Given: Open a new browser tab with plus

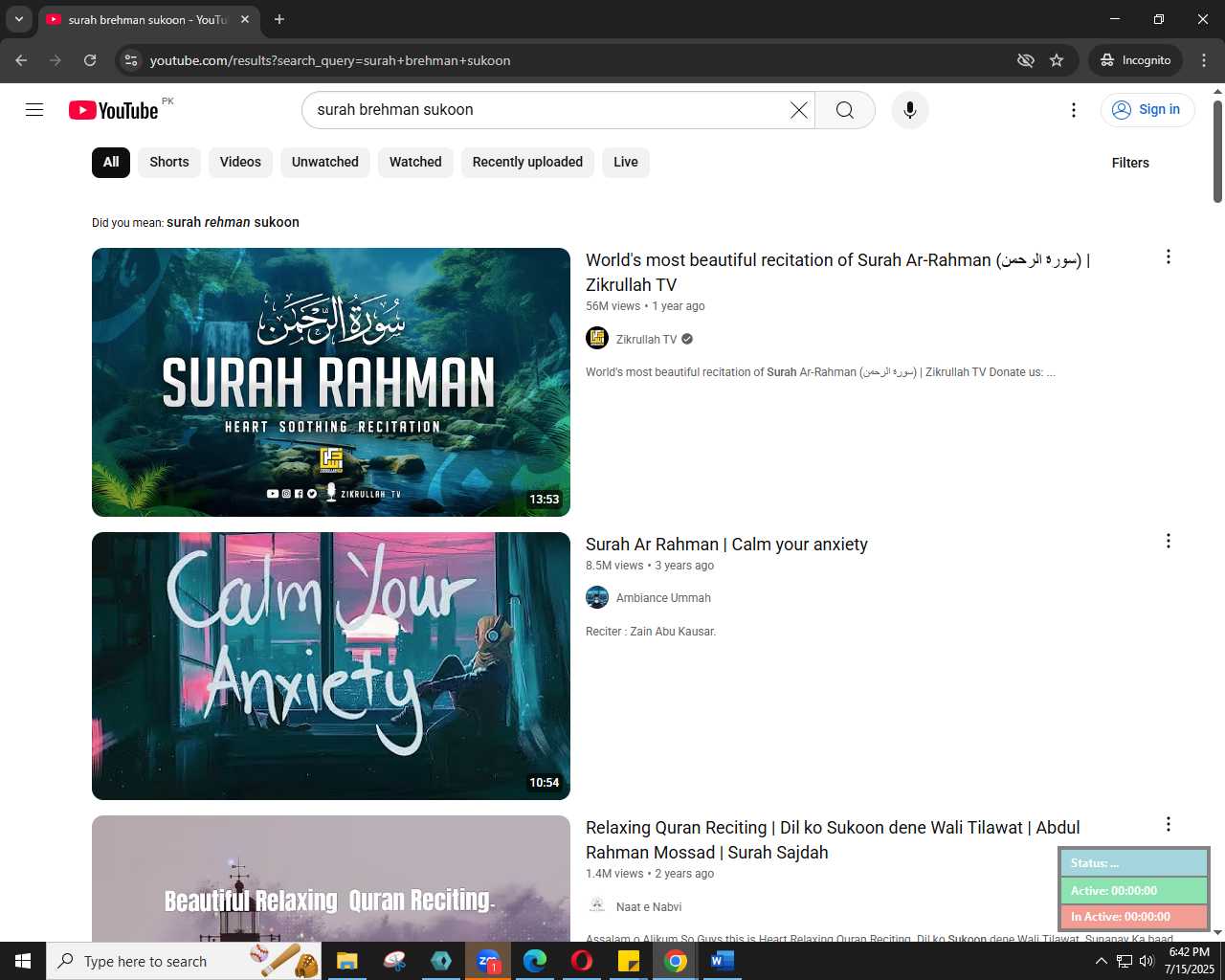Looking at the screenshot, I should 279,19.
